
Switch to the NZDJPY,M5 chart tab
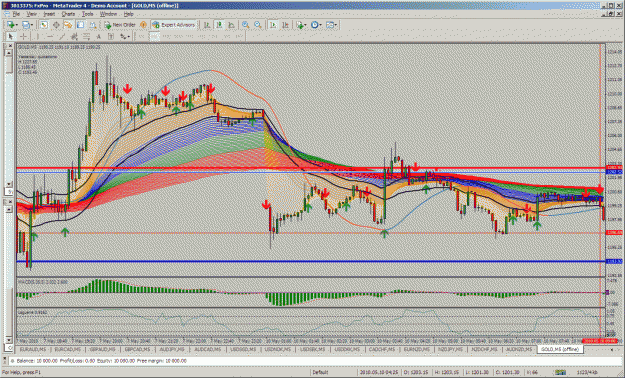coord(450,349)
